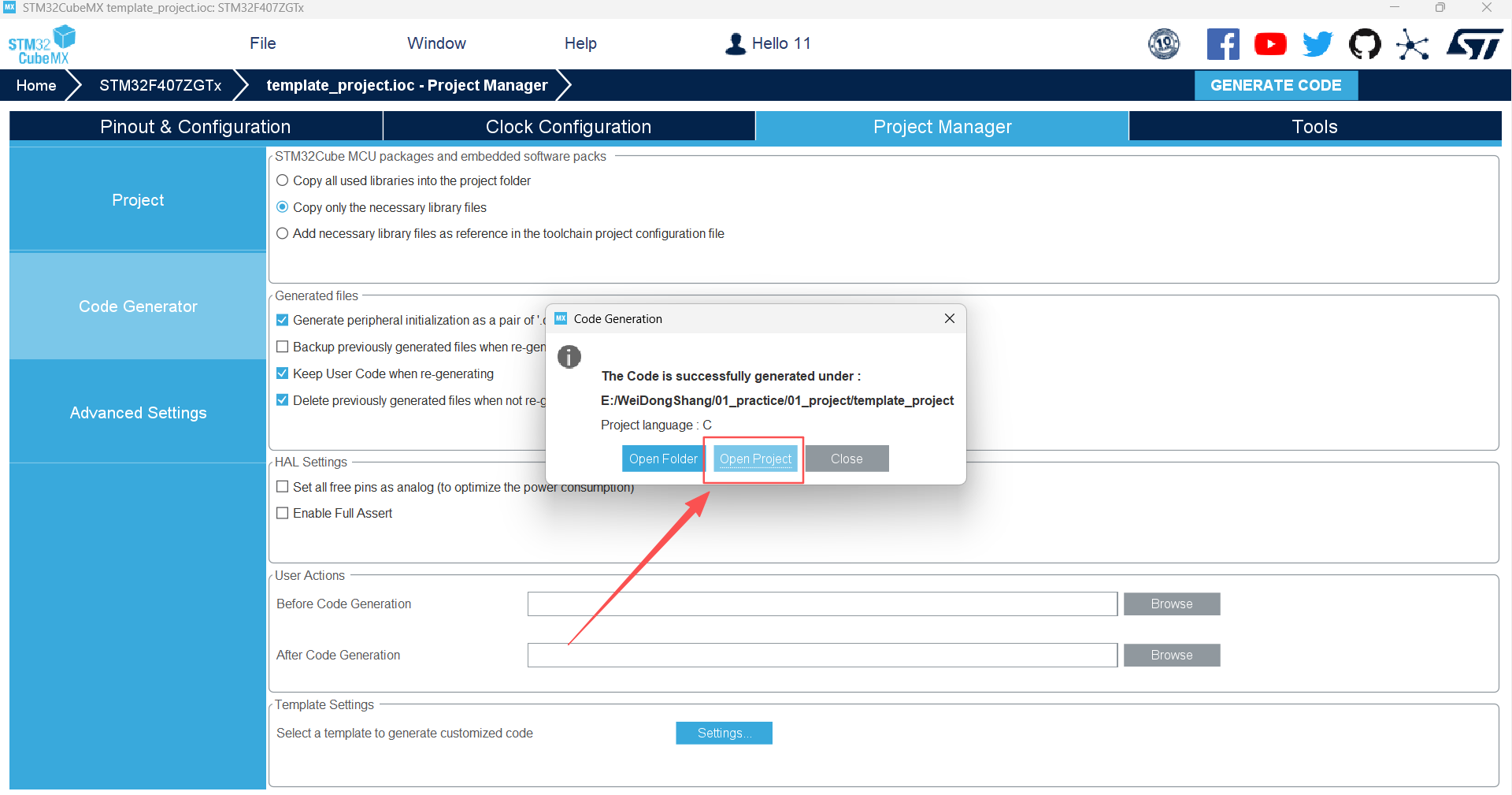Click Open Project in the dialog
Screen dimensions: 1512x795
coord(755,459)
